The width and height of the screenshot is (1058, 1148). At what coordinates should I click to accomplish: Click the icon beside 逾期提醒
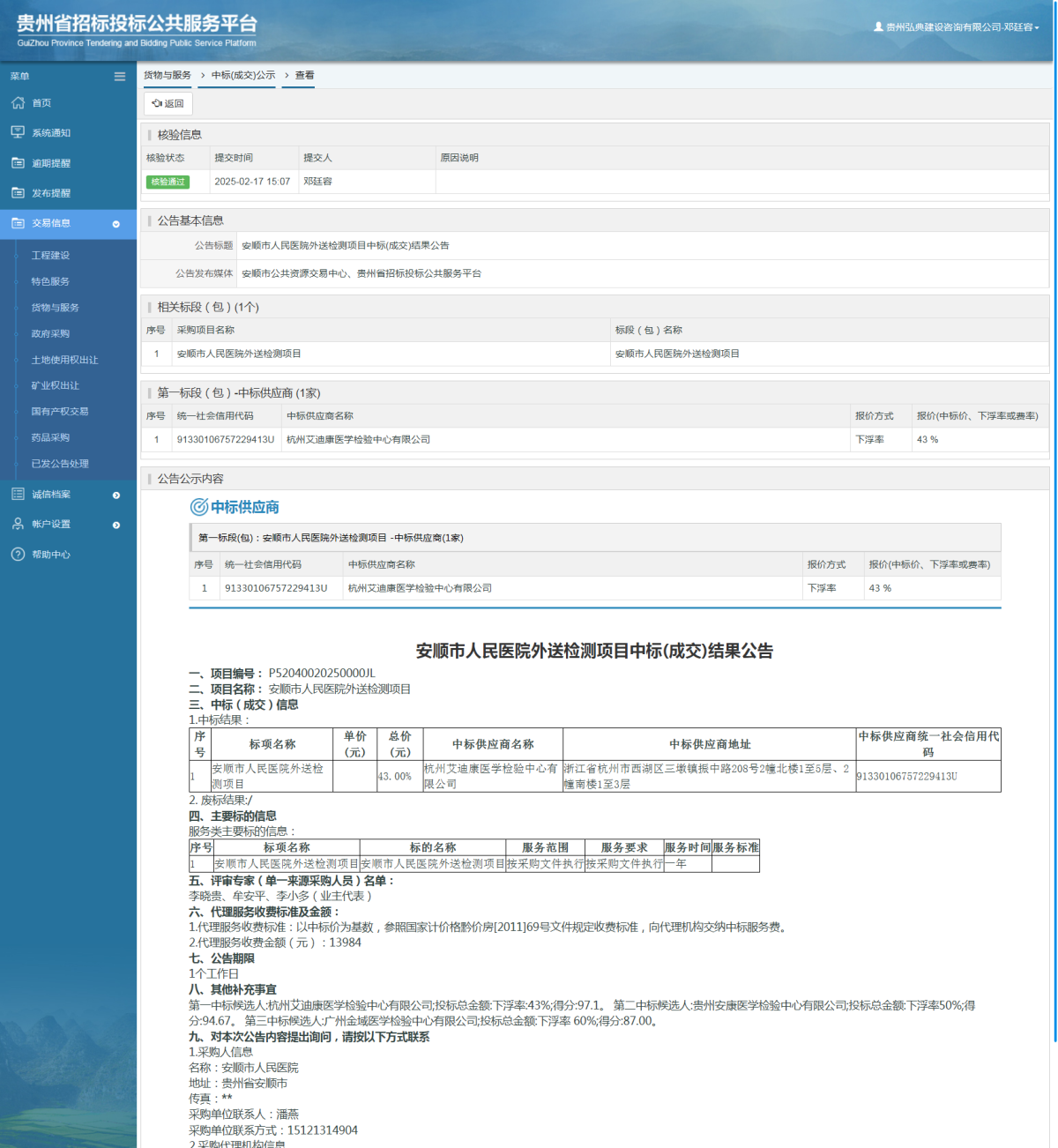pyautogui.click(x=18, y=163)
